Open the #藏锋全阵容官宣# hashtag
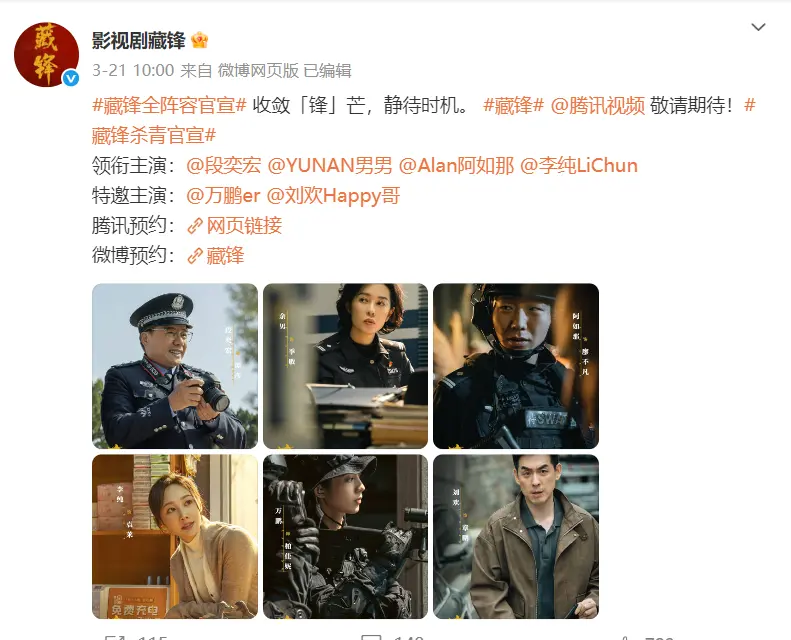 pos(169,105)
